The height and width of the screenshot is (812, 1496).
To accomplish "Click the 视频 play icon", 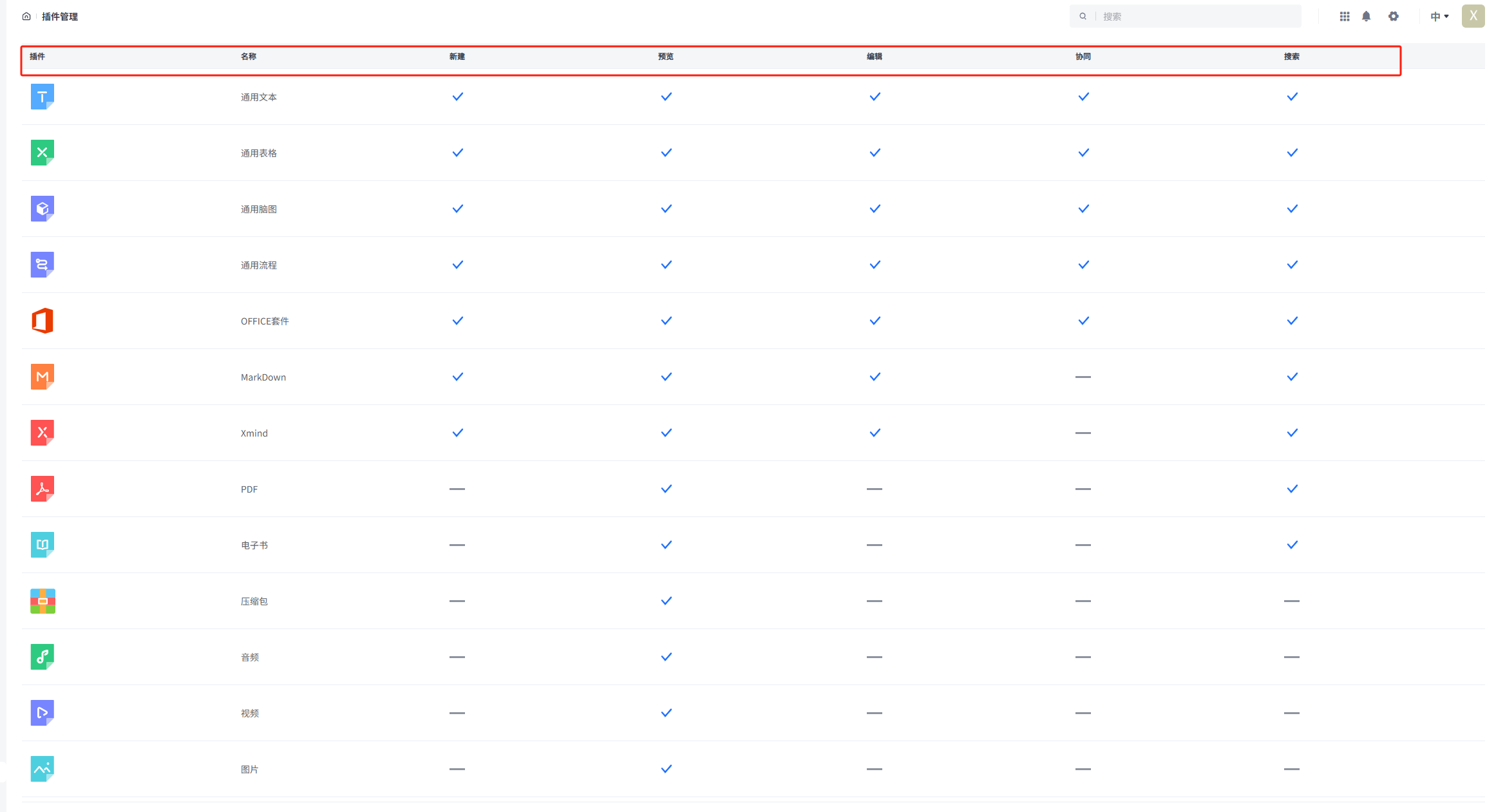I will click(43, 713).
